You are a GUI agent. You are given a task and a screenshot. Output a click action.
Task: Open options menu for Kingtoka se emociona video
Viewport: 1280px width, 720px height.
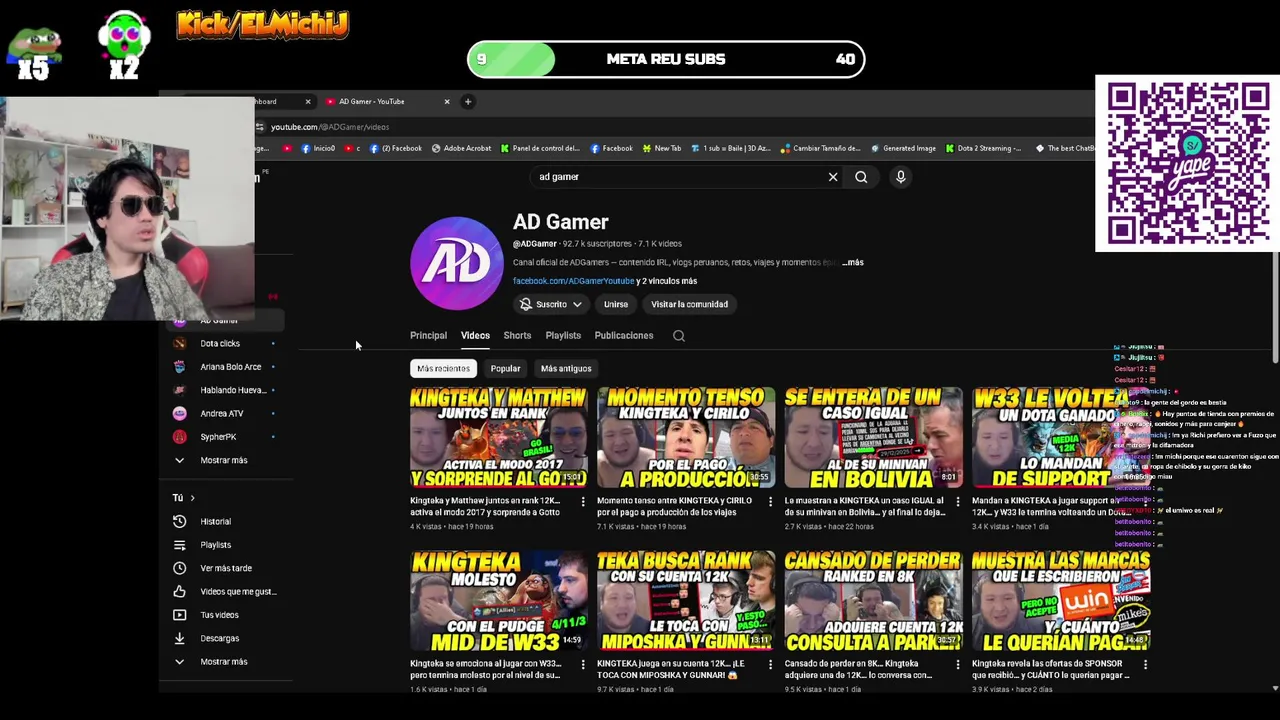583,664
